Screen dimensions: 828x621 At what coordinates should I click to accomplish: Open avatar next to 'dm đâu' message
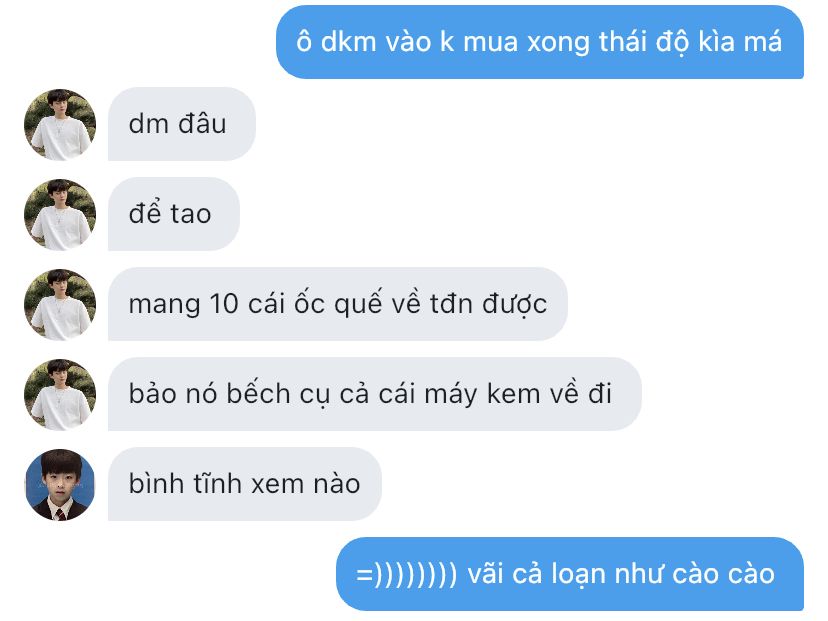(x=60, y=125)
